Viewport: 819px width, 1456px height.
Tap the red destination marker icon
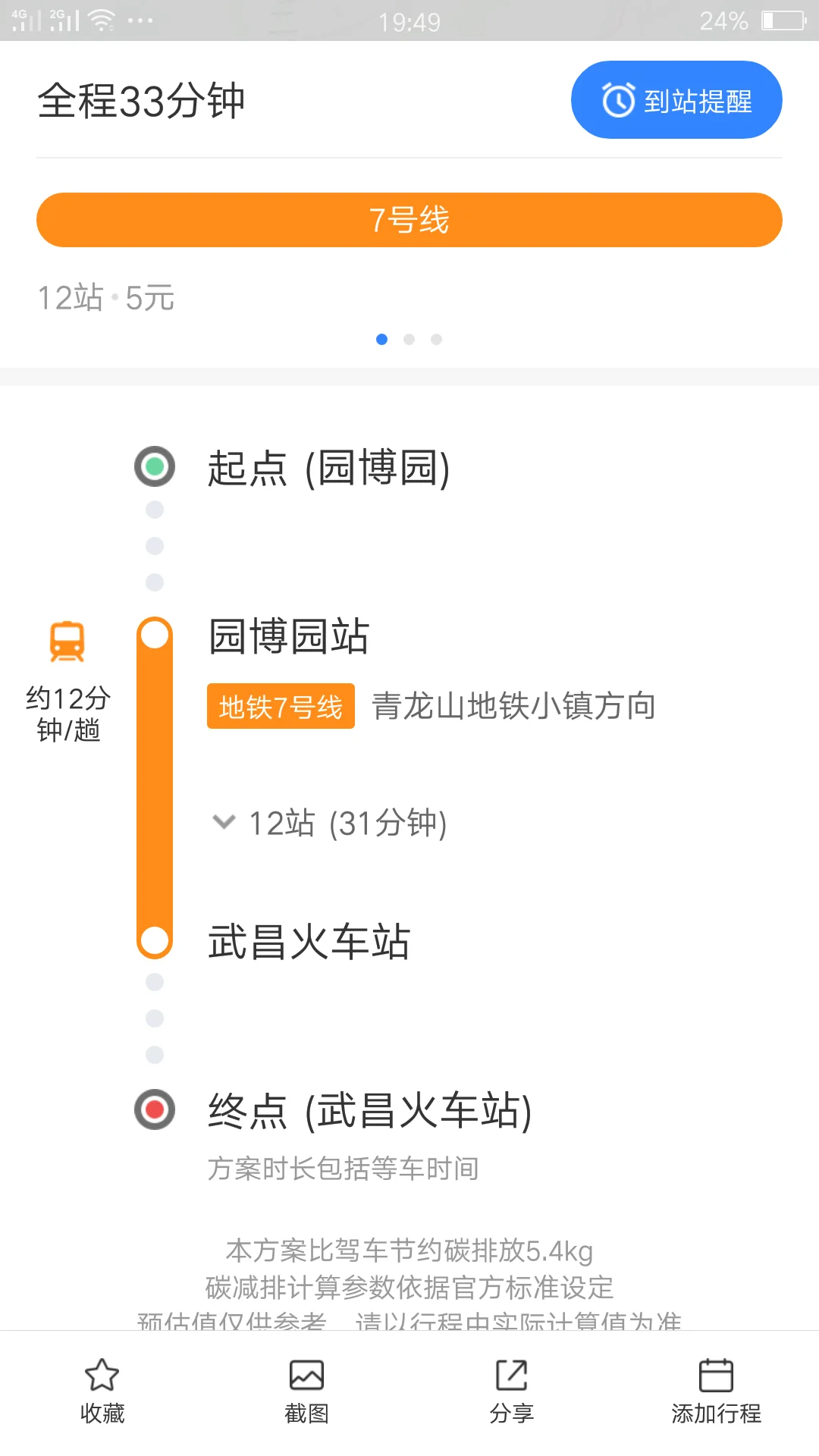pos(155,1109)
